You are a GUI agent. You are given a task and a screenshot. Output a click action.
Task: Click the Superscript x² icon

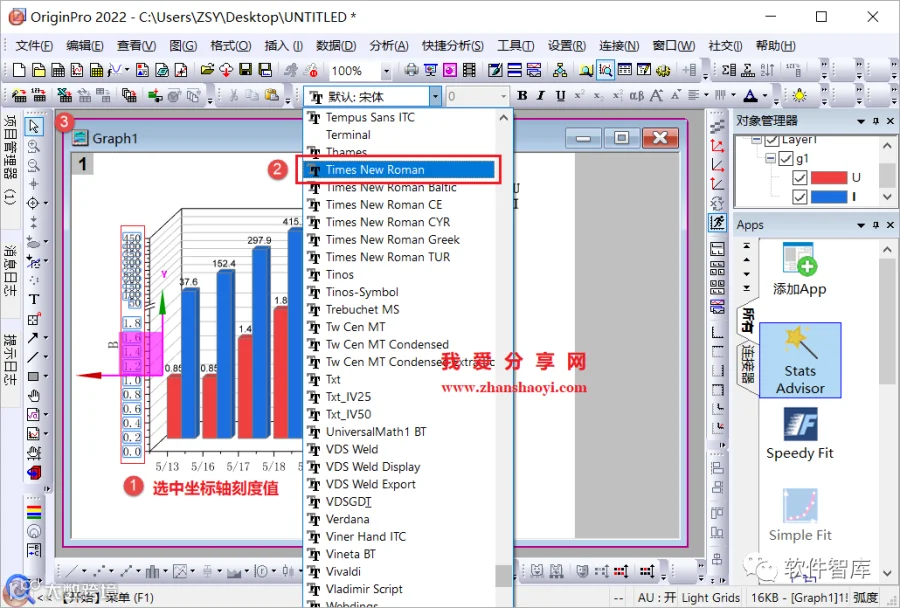tap(579, 96)
